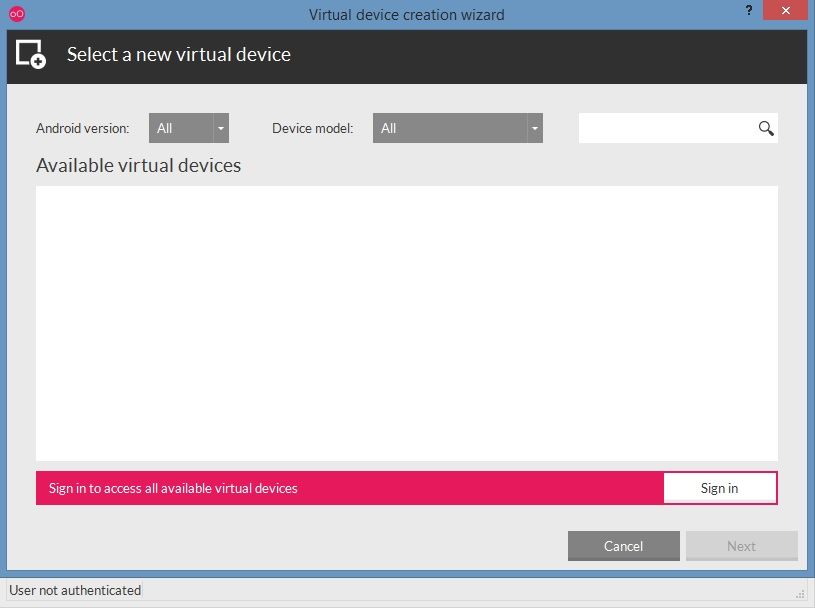Click the 'Device model:' label

[313, 128]
